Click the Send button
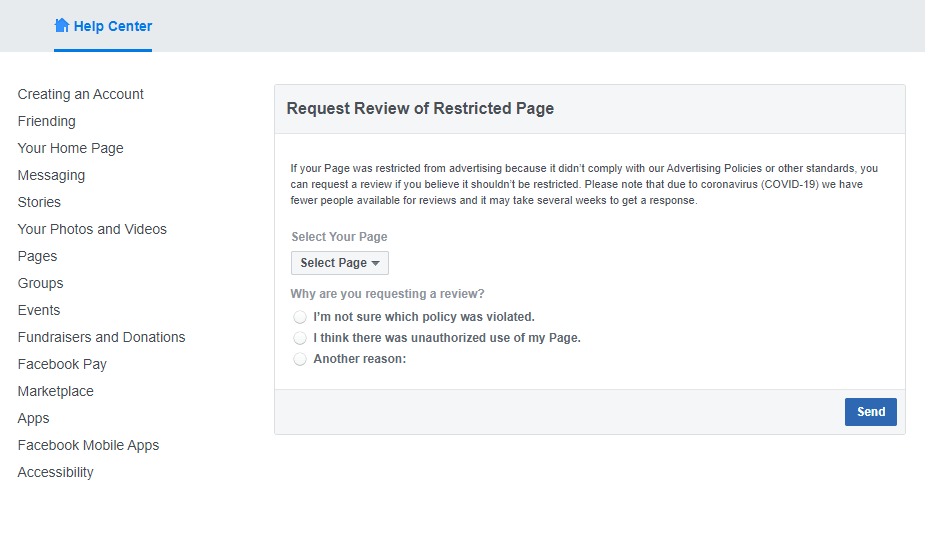 871,412
